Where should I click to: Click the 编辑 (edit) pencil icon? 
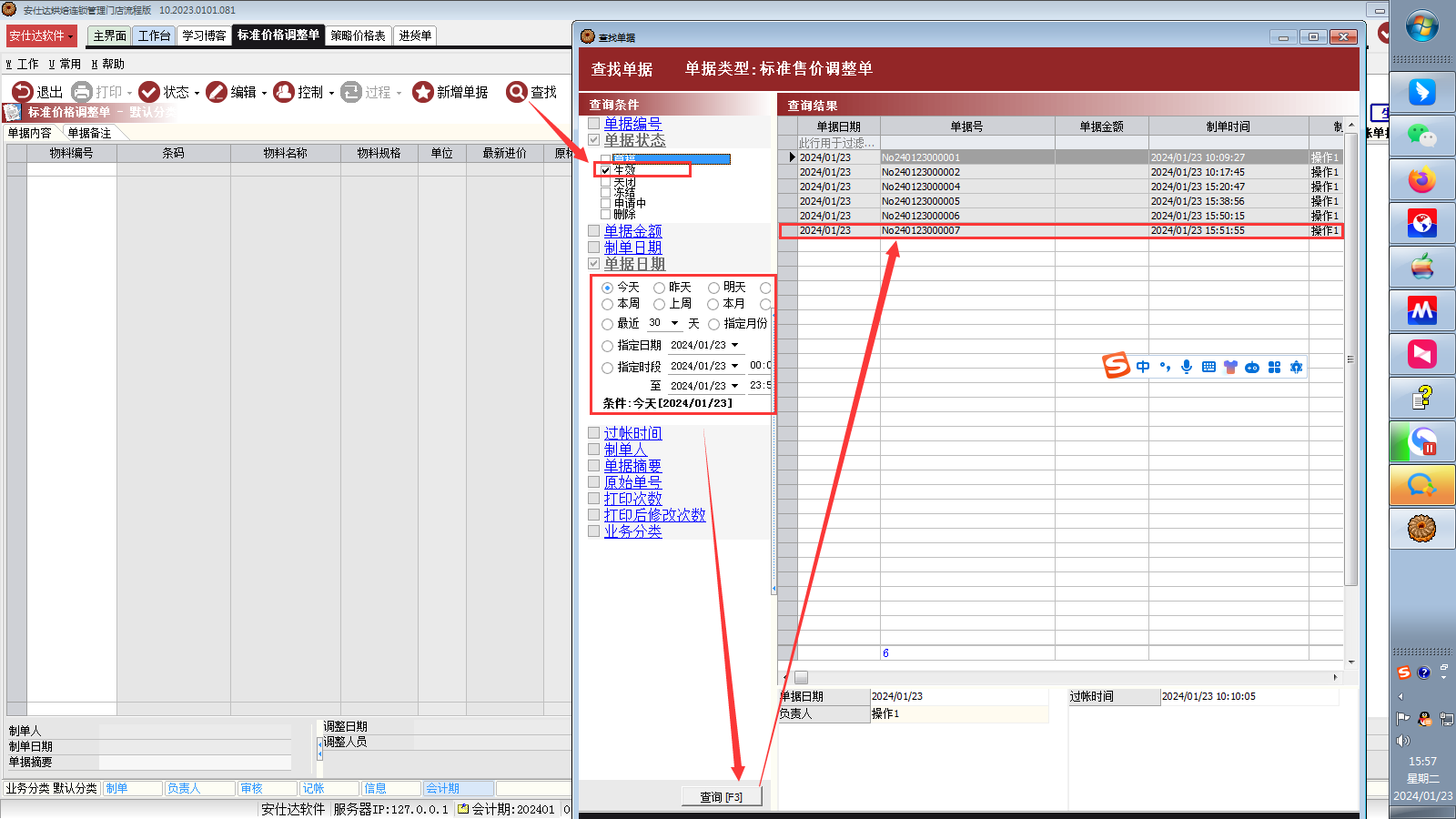217,92
